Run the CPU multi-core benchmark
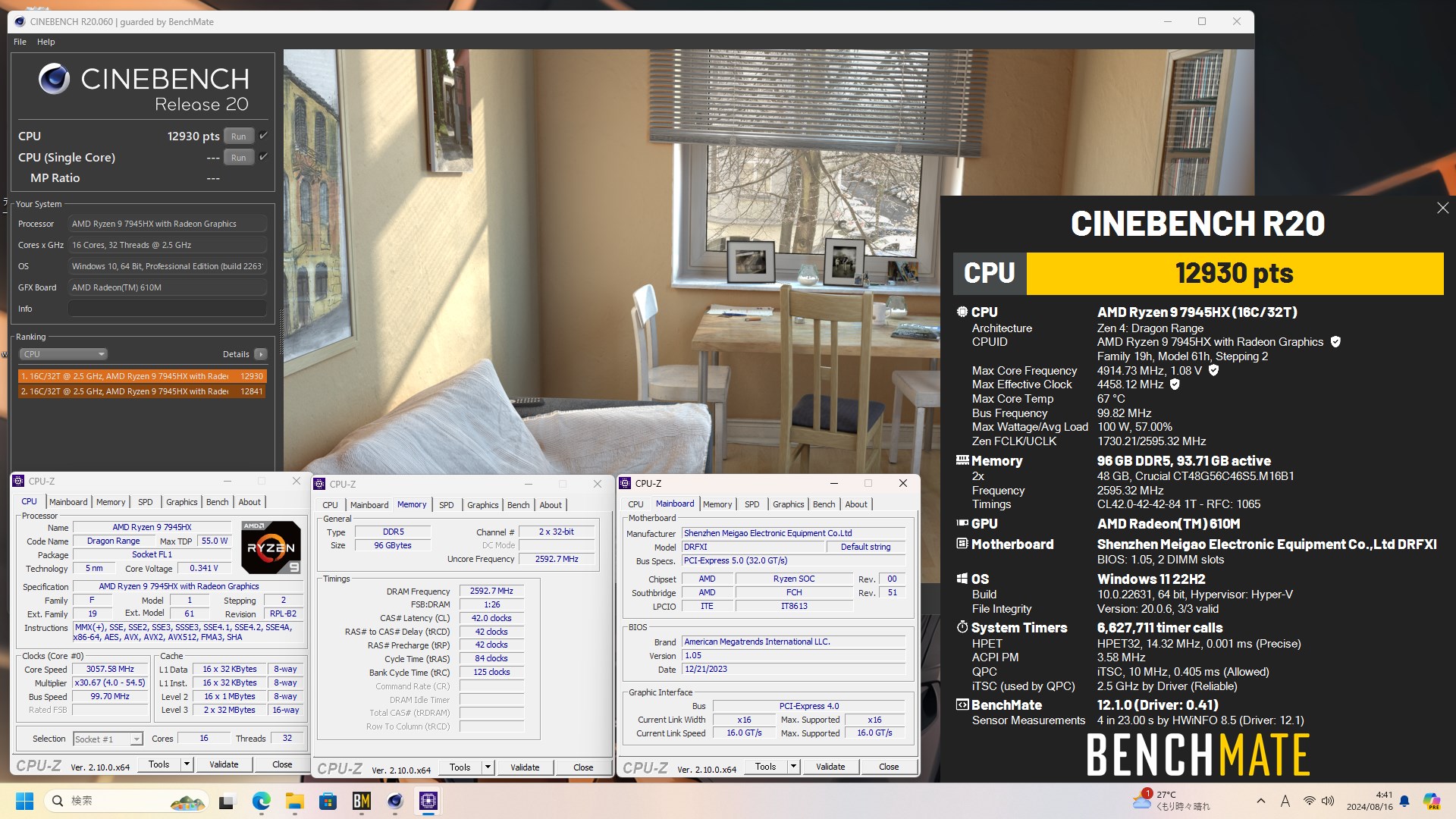 click(x=239, y=136)
